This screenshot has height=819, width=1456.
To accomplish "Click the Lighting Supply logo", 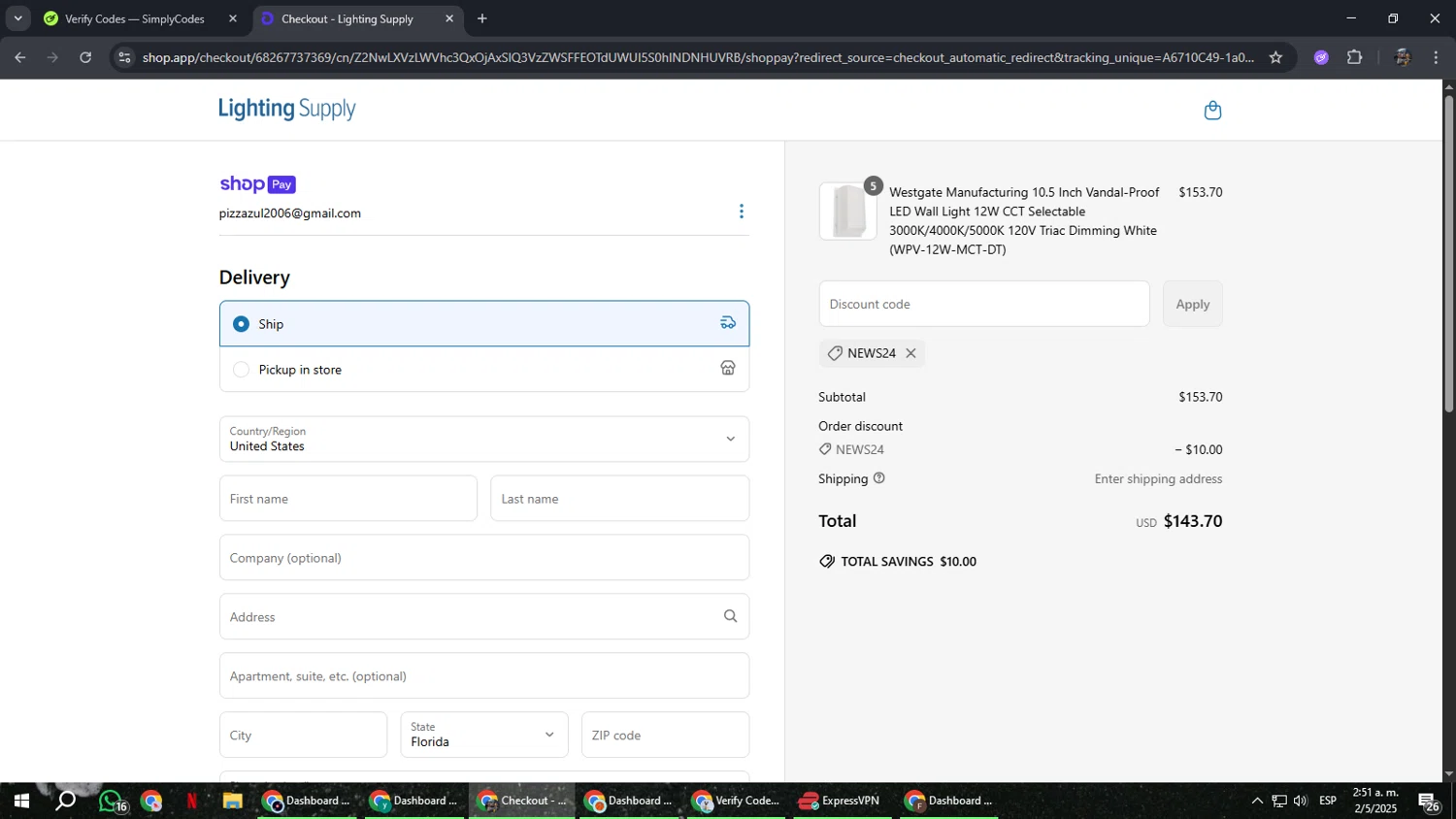I will (287, 109).
